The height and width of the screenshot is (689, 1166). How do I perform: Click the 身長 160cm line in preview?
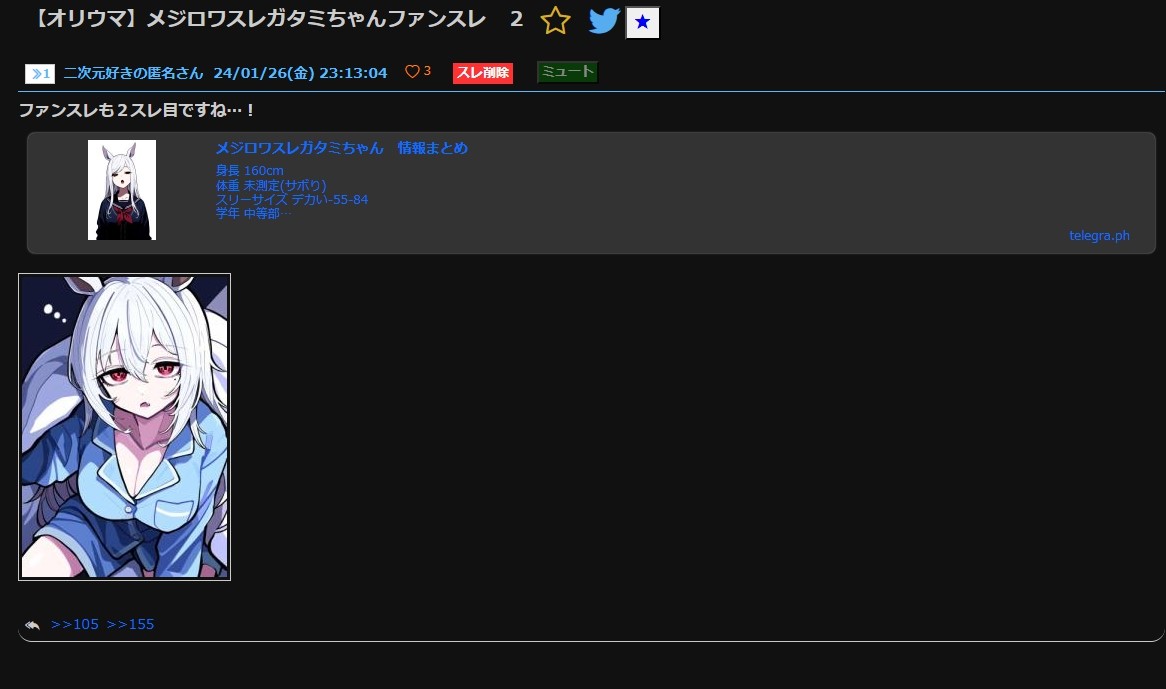pyautogui.click(x=249, y=170)
